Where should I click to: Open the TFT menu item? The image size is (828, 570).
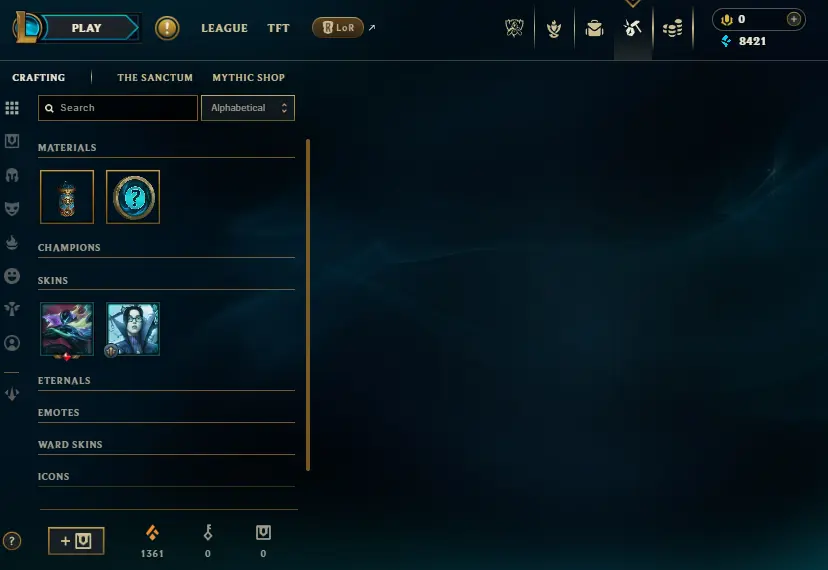click(x=278, y=28)
